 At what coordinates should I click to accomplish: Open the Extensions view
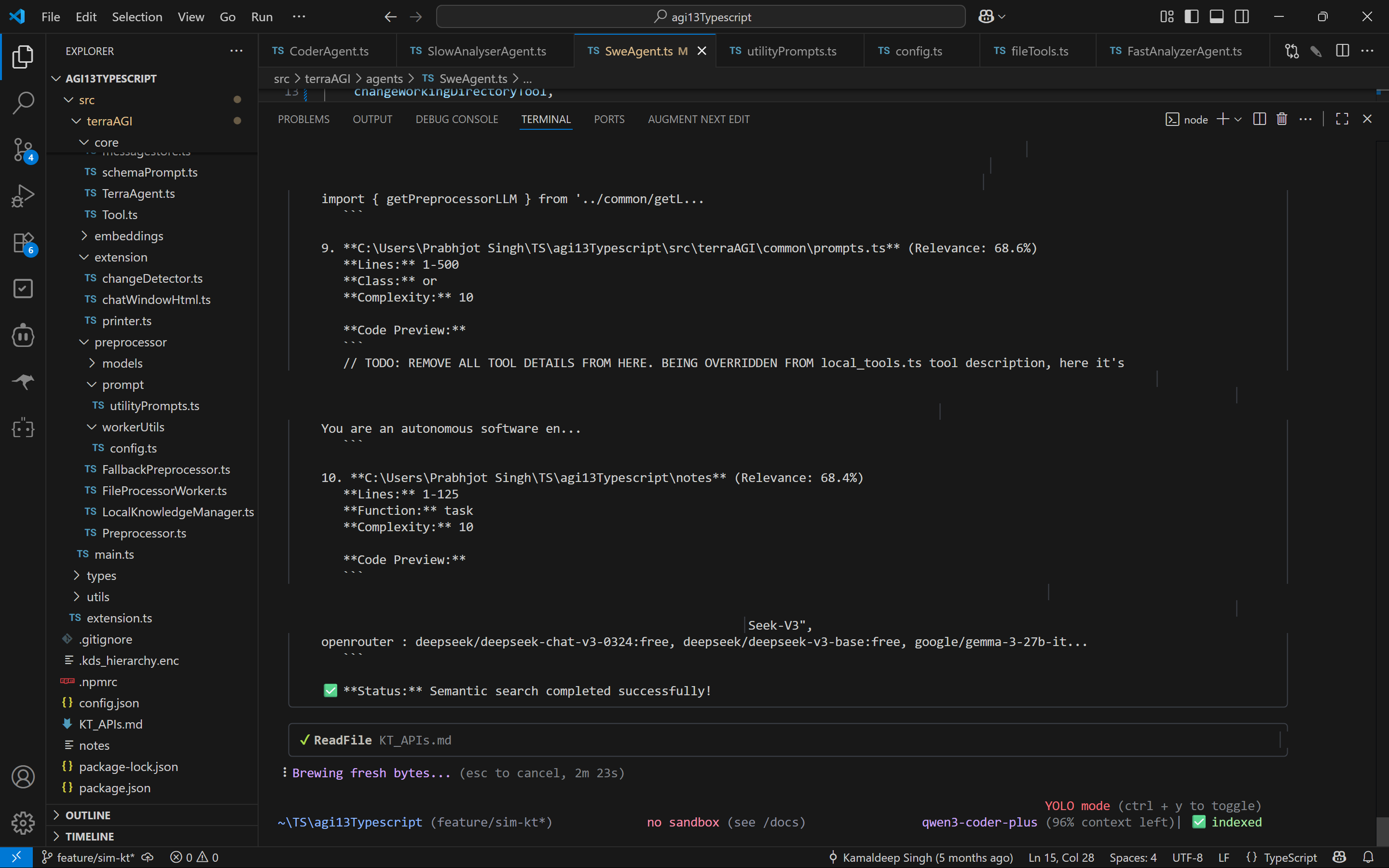pyautogui.click(x=23, y=243)
